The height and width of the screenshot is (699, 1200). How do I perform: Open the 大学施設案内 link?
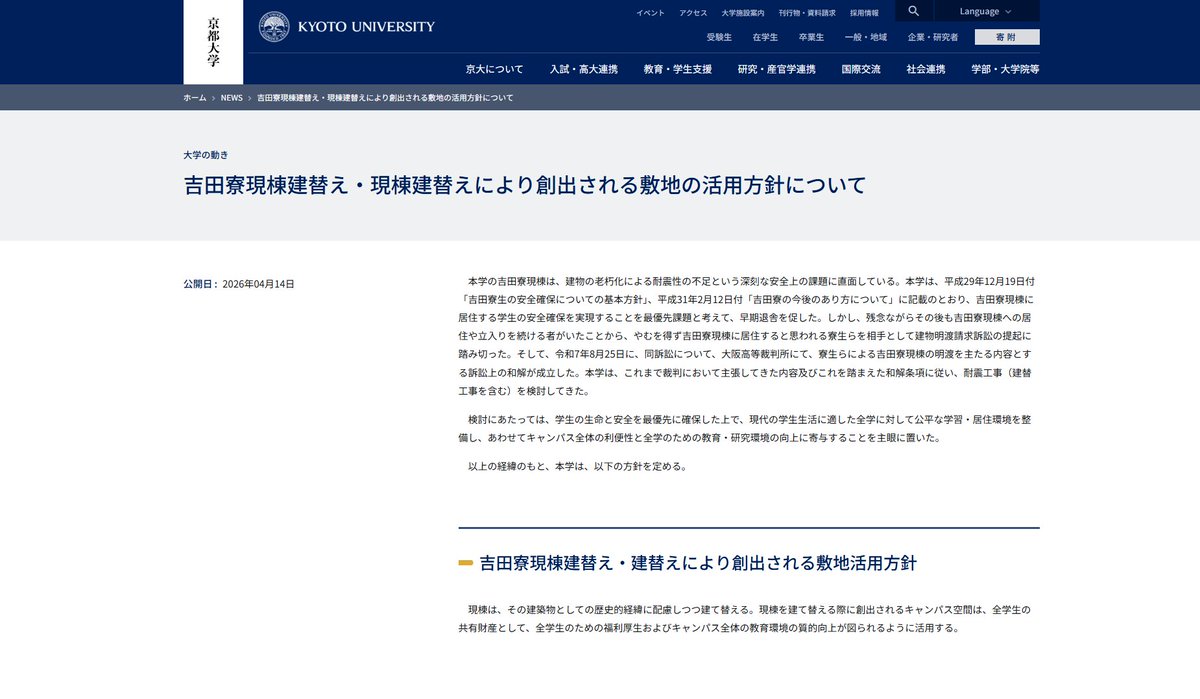pyautogui.click(x=743, y=13)
